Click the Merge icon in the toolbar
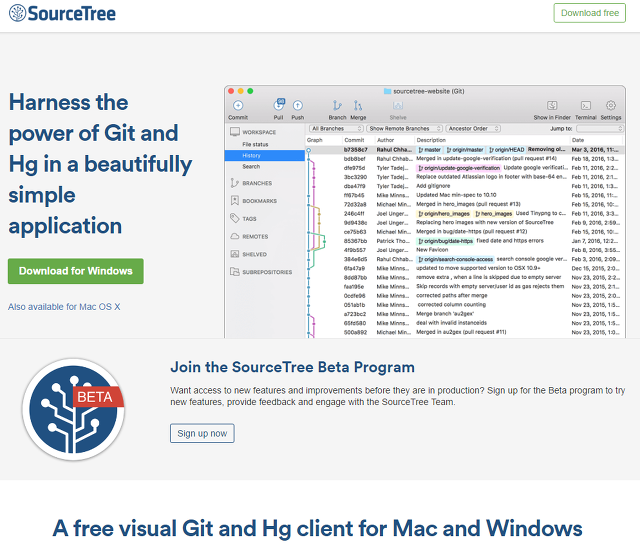This screenshot has width=640, height=551. [x=358, y=106]
